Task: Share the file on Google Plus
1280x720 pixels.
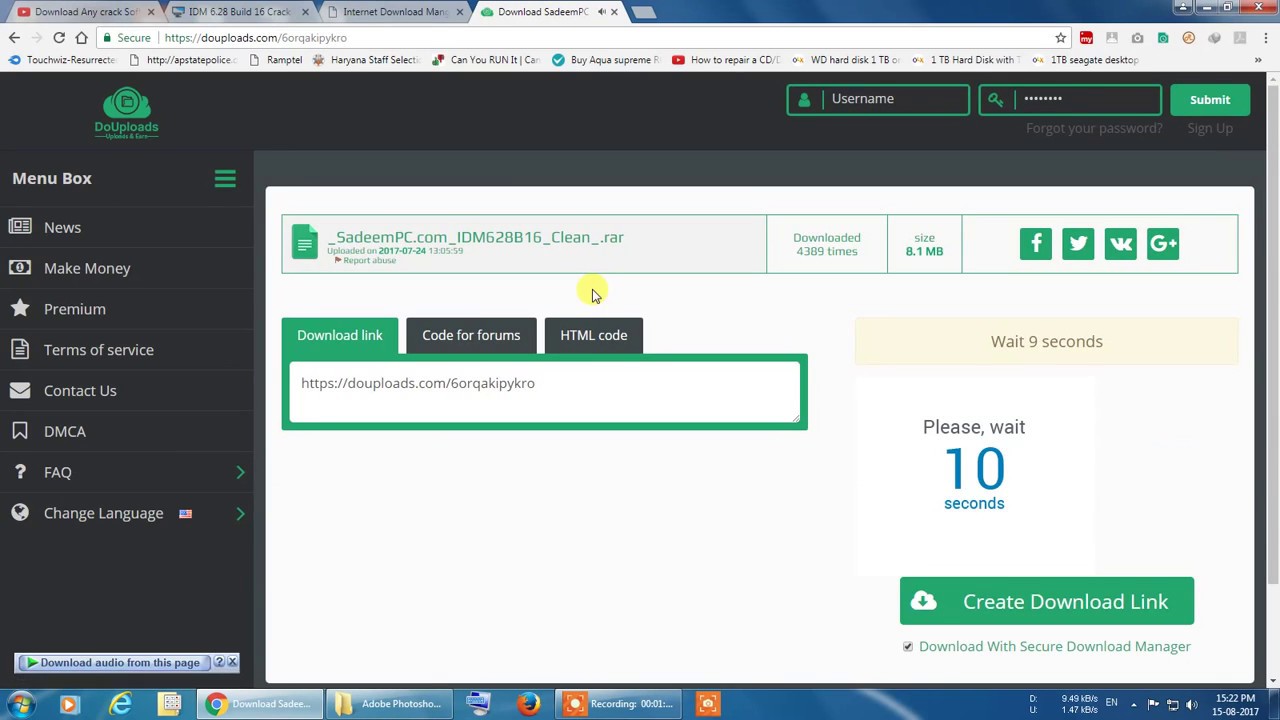Action: 1163,244
